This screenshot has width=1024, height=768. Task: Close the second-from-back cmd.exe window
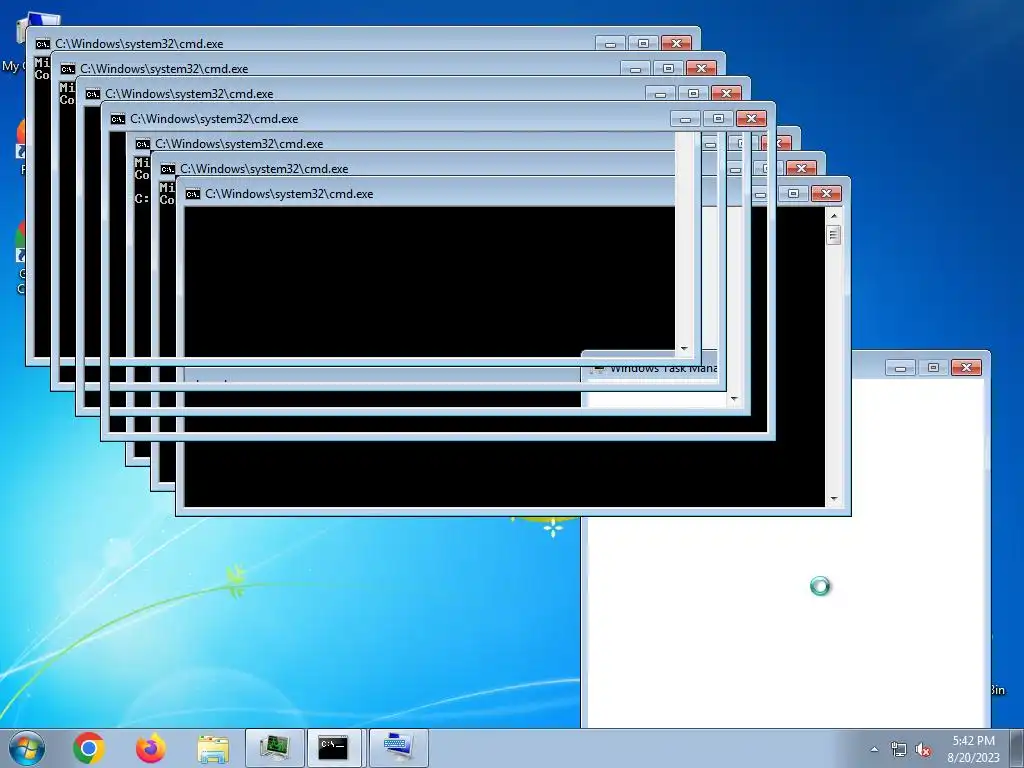coord(701,68)
